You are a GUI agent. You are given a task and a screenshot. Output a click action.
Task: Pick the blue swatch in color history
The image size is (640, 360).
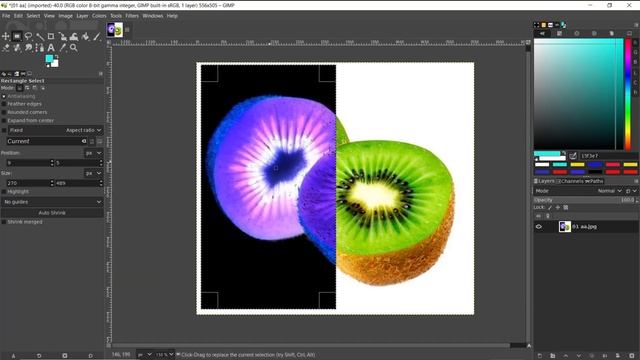pos(595,164)
